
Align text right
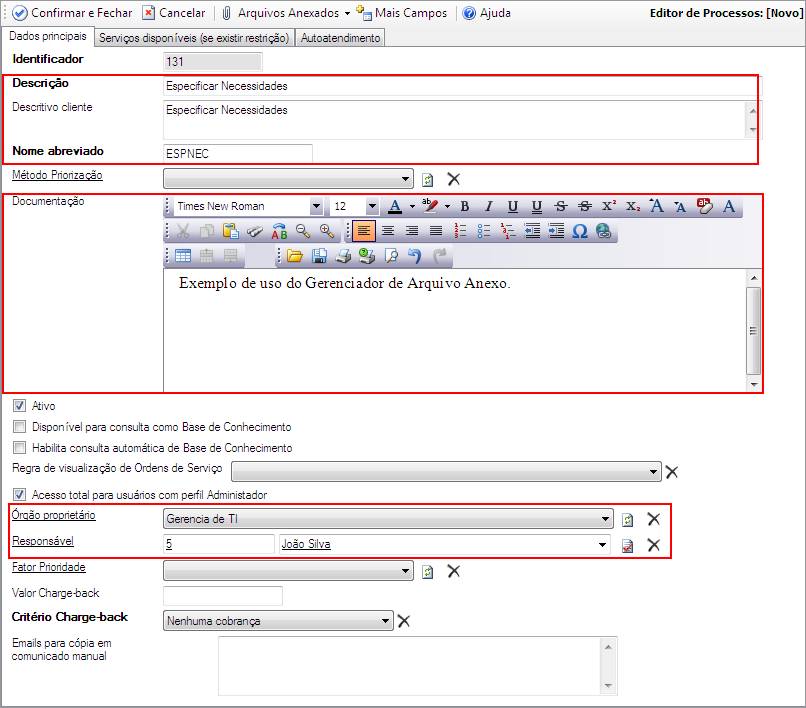click(412, 231)
